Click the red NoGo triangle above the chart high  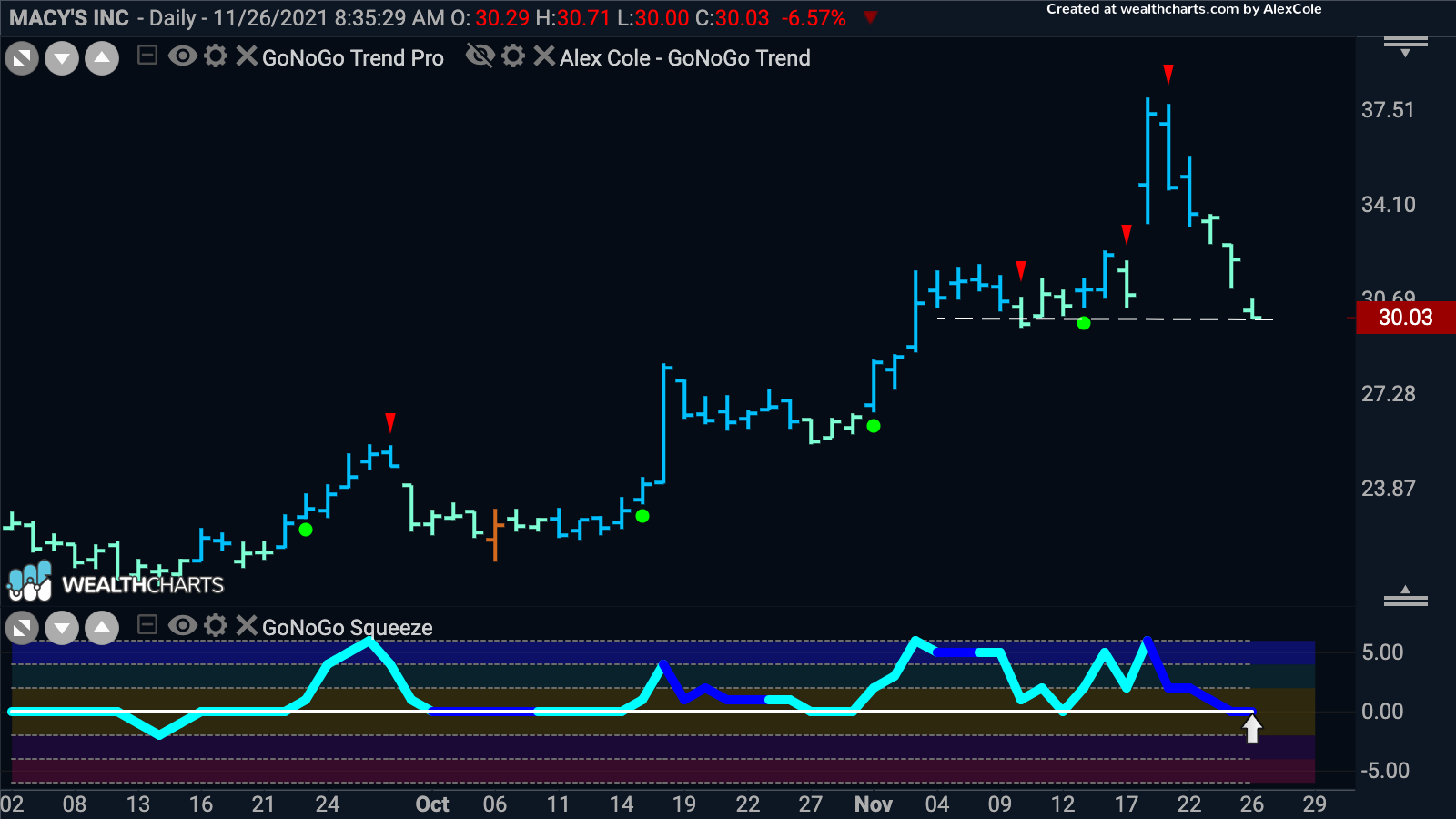[x=1168, y=74]
